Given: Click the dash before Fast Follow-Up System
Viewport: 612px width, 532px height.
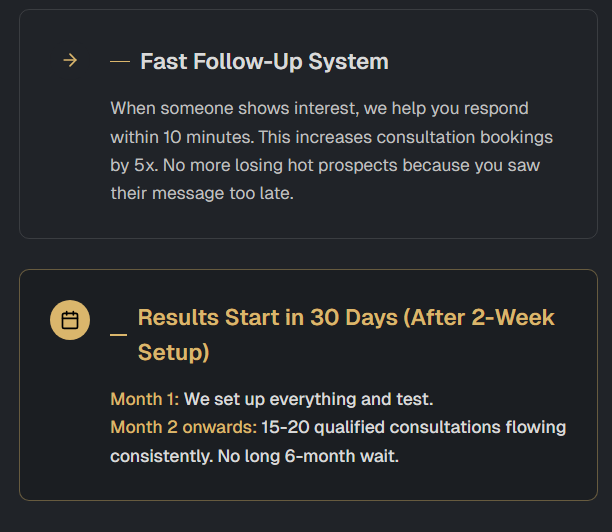Looking at the screenshot, I should coord(120,62).
